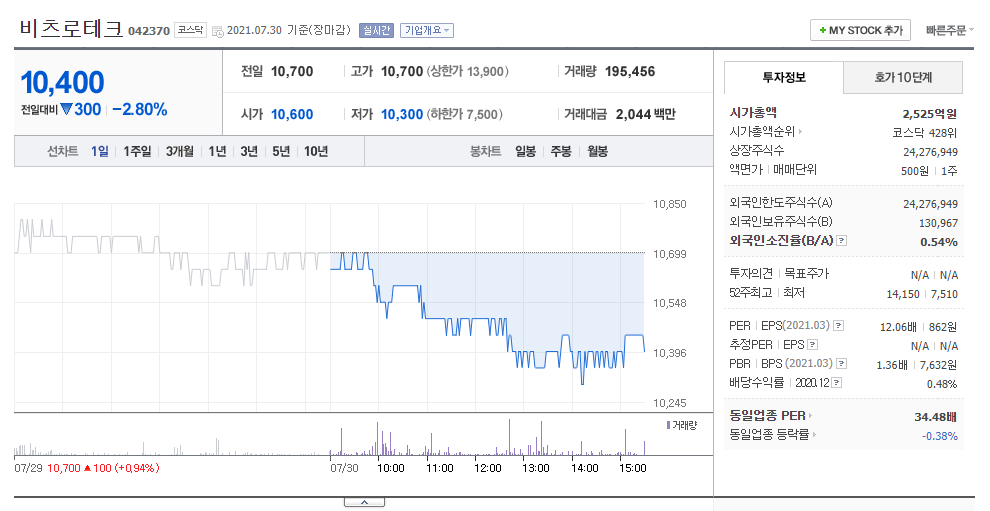Open the 동일업종 PER link
Viewport: 990px width, 511px height.
point(768,416)
